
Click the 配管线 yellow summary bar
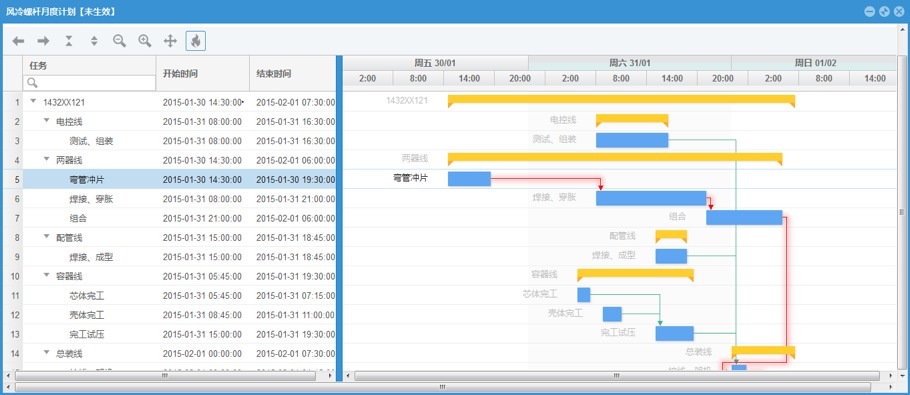pyautogui.click(x=671, y=236)
